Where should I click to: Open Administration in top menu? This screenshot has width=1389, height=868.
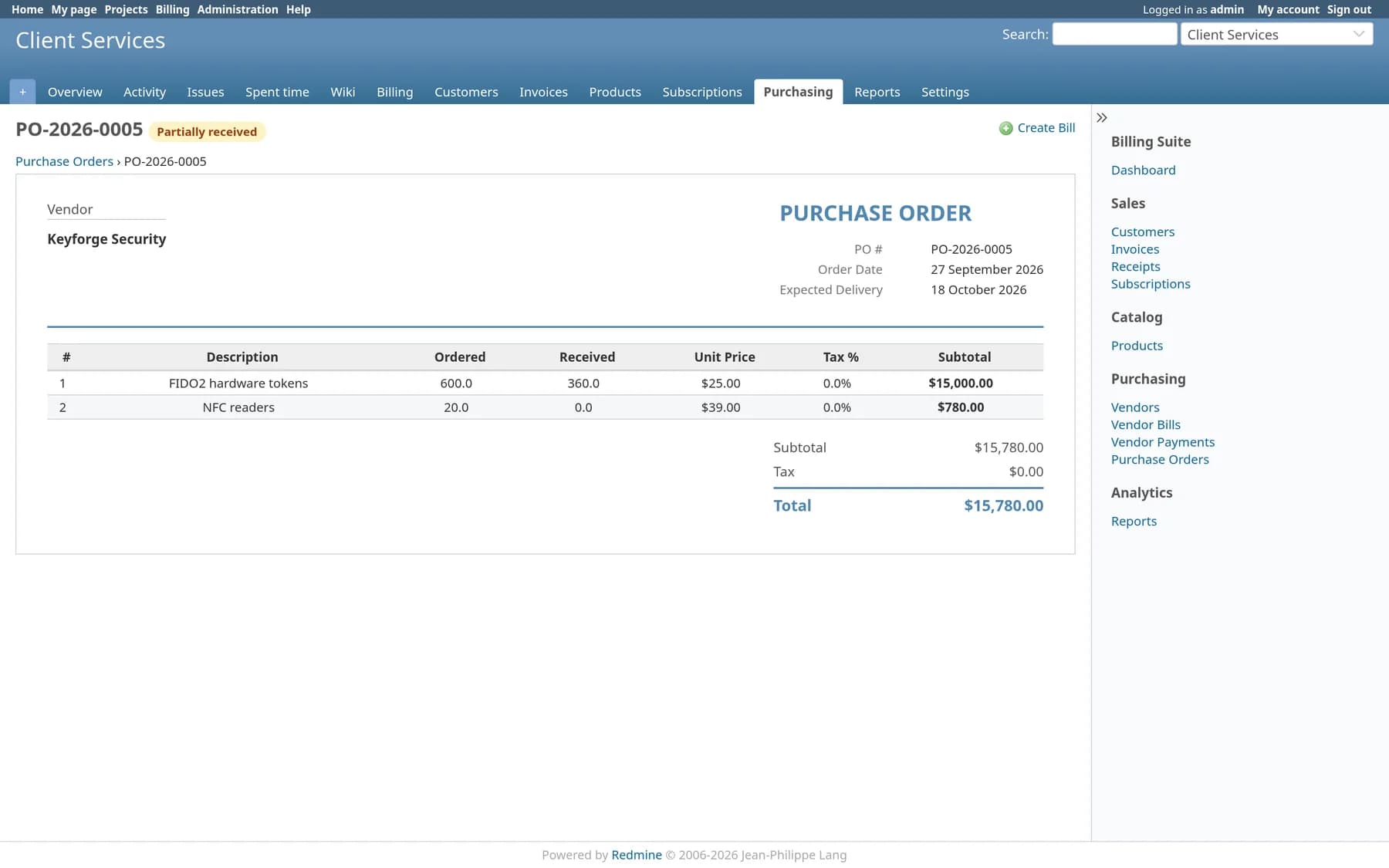tap(238, 9)
